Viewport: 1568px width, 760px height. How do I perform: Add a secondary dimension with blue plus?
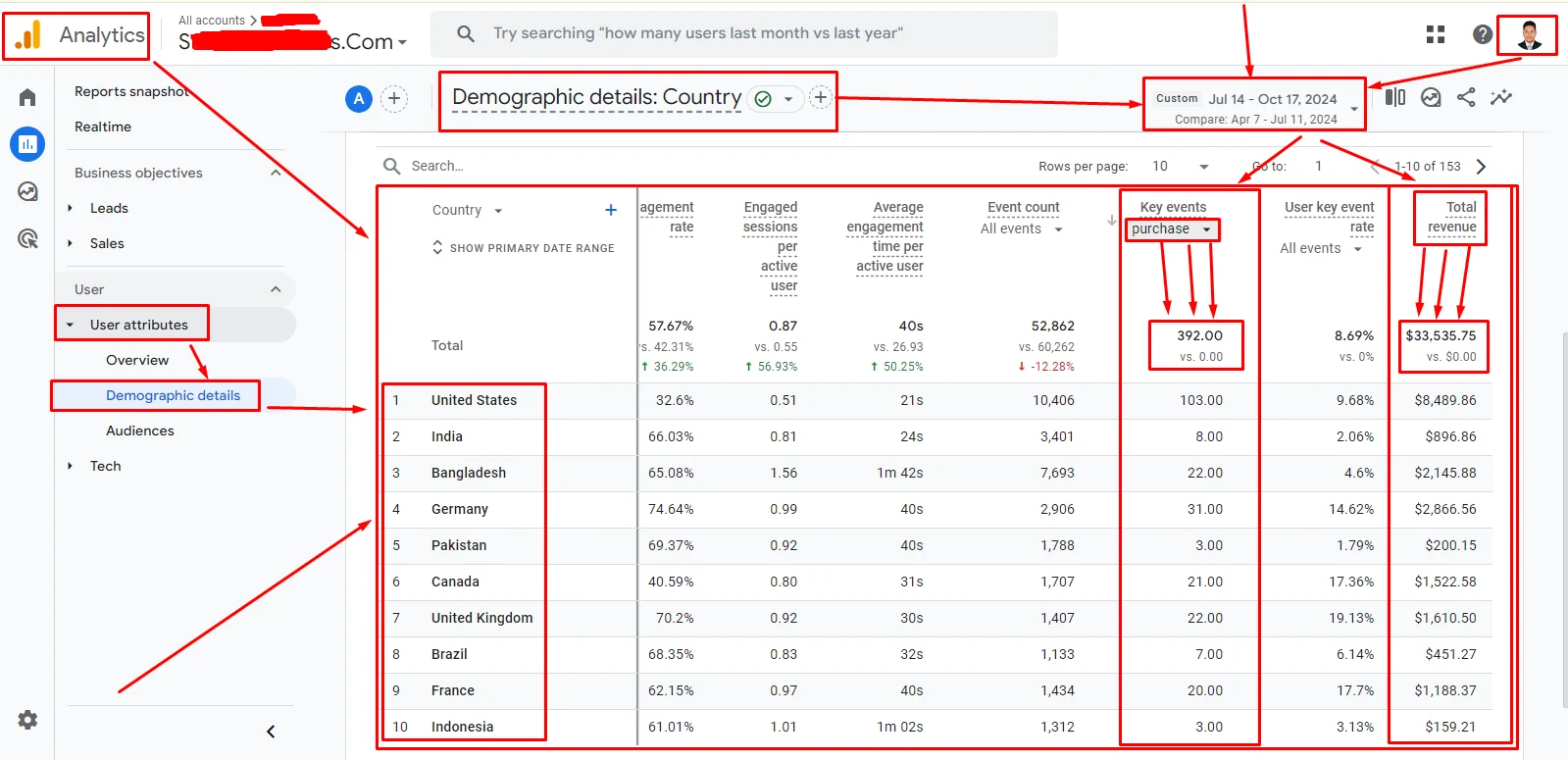pyautogui.click(x=611, y=210)
